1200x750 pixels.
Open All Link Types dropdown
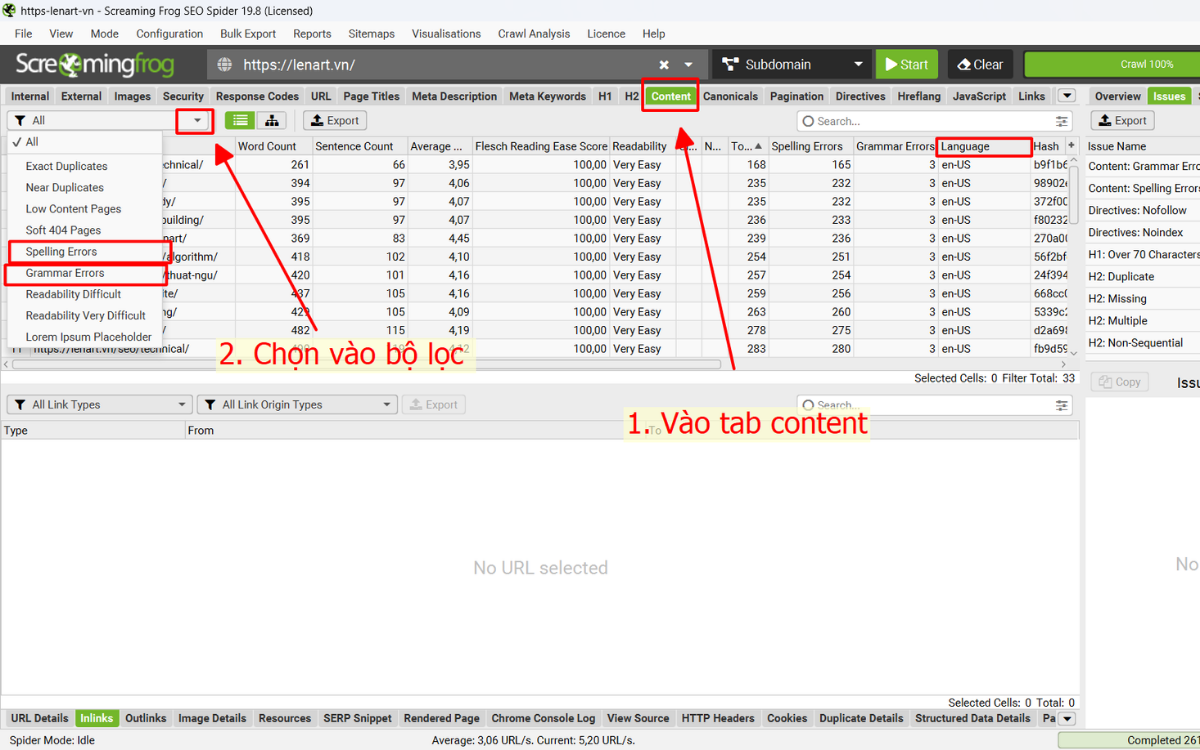tap(98, 405)
